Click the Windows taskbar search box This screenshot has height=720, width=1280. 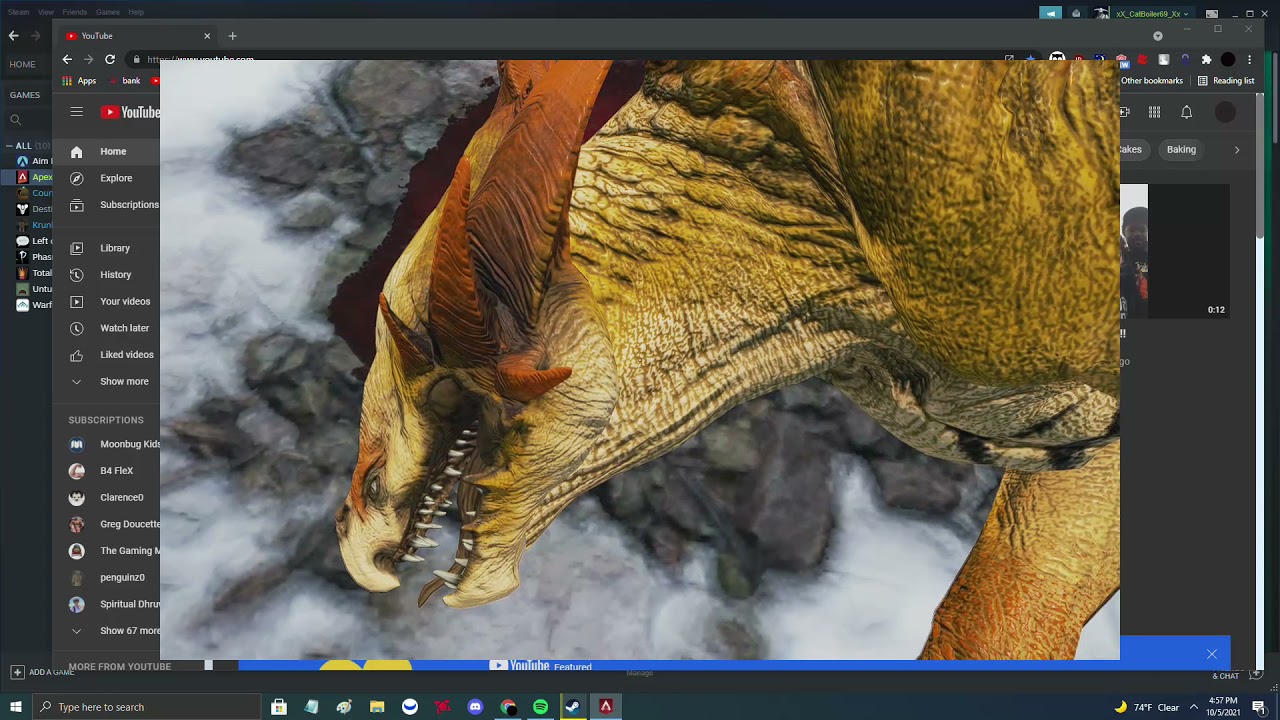[147, 707]
